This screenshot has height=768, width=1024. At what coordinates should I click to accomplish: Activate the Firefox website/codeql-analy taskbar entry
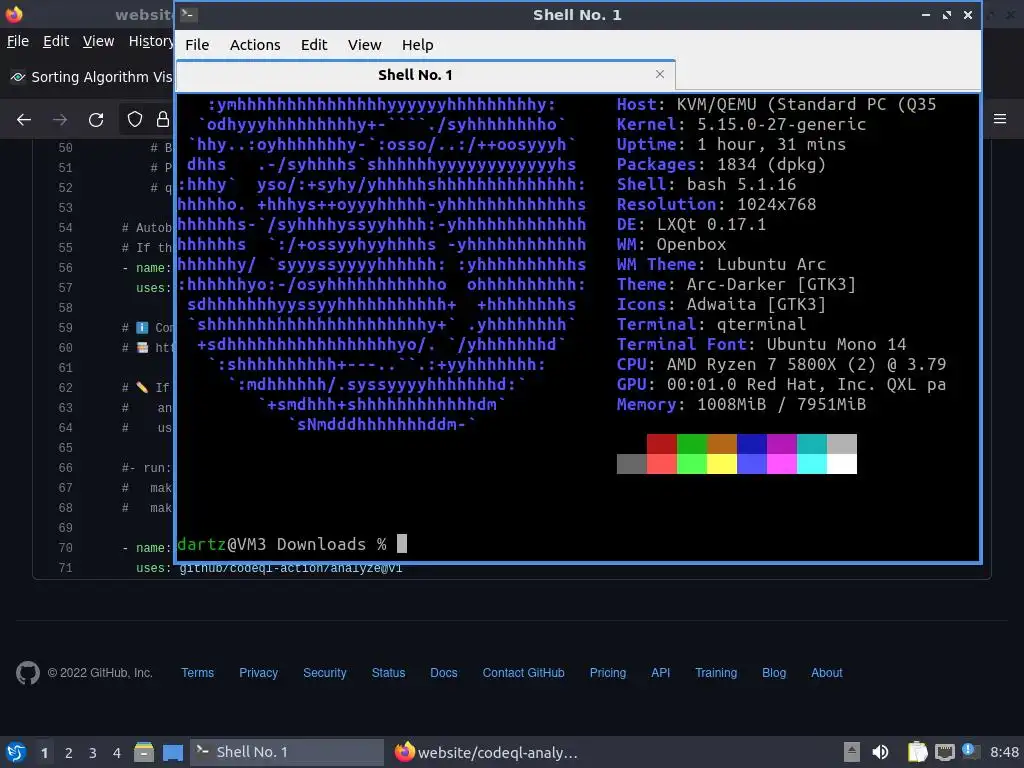pyautogui.click(x=487, y=752)
